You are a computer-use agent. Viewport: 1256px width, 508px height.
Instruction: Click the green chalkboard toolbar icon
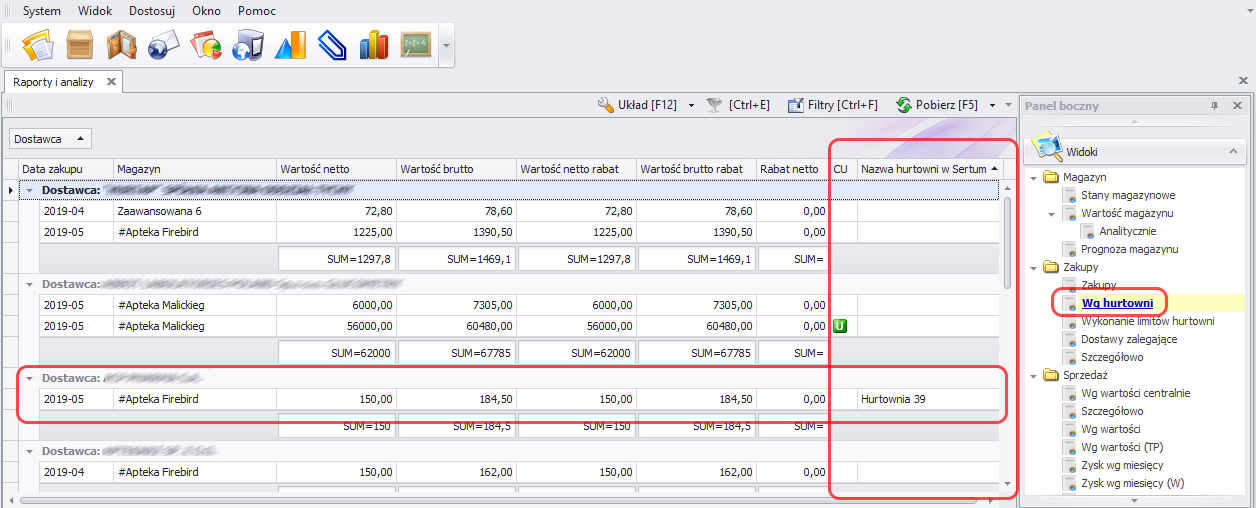click(x=415, y=45)
